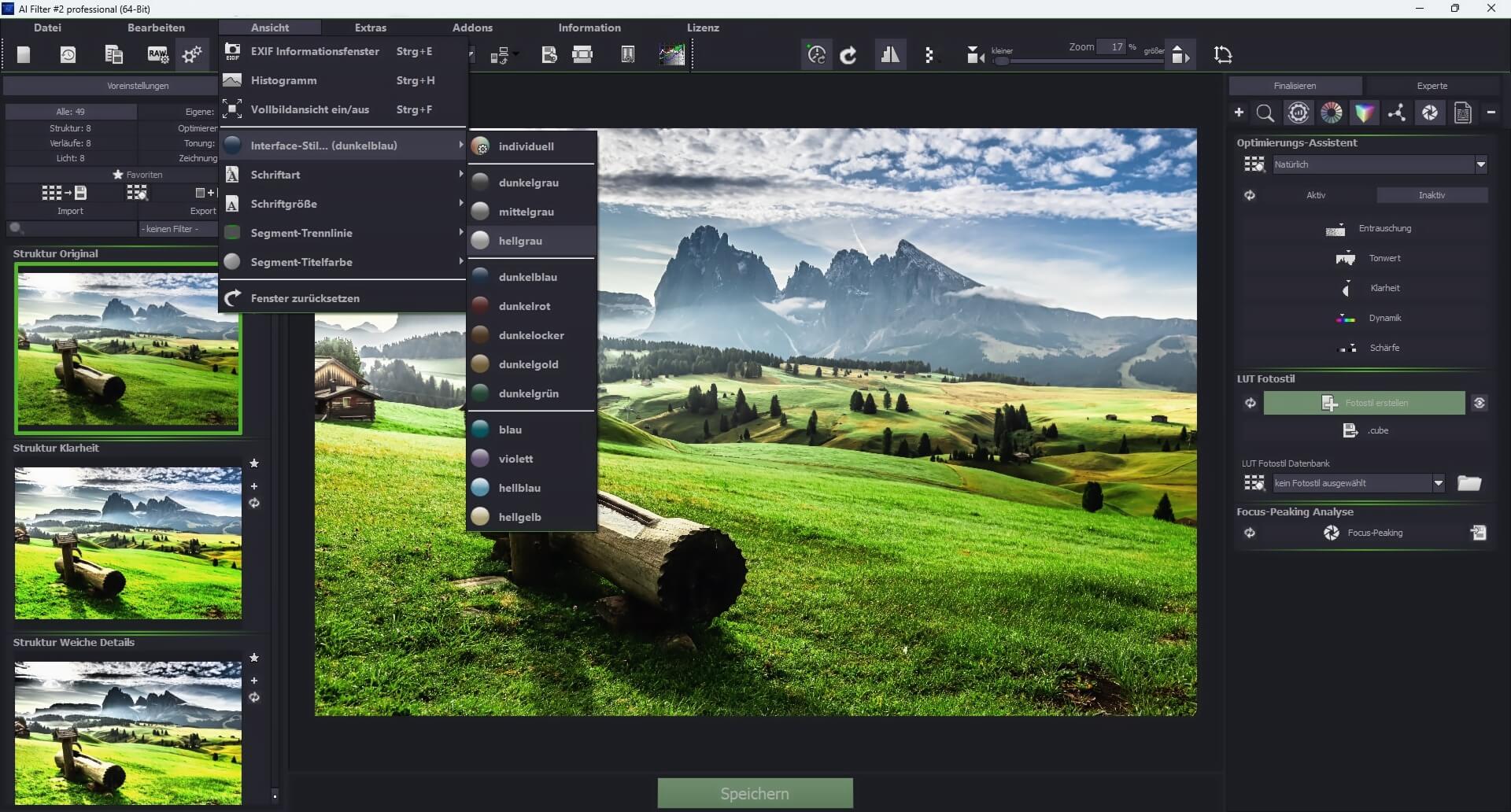Open the kein Fotostil ausgewählt dropdown
This screenshot has width=1511, height=812.
1358,482
